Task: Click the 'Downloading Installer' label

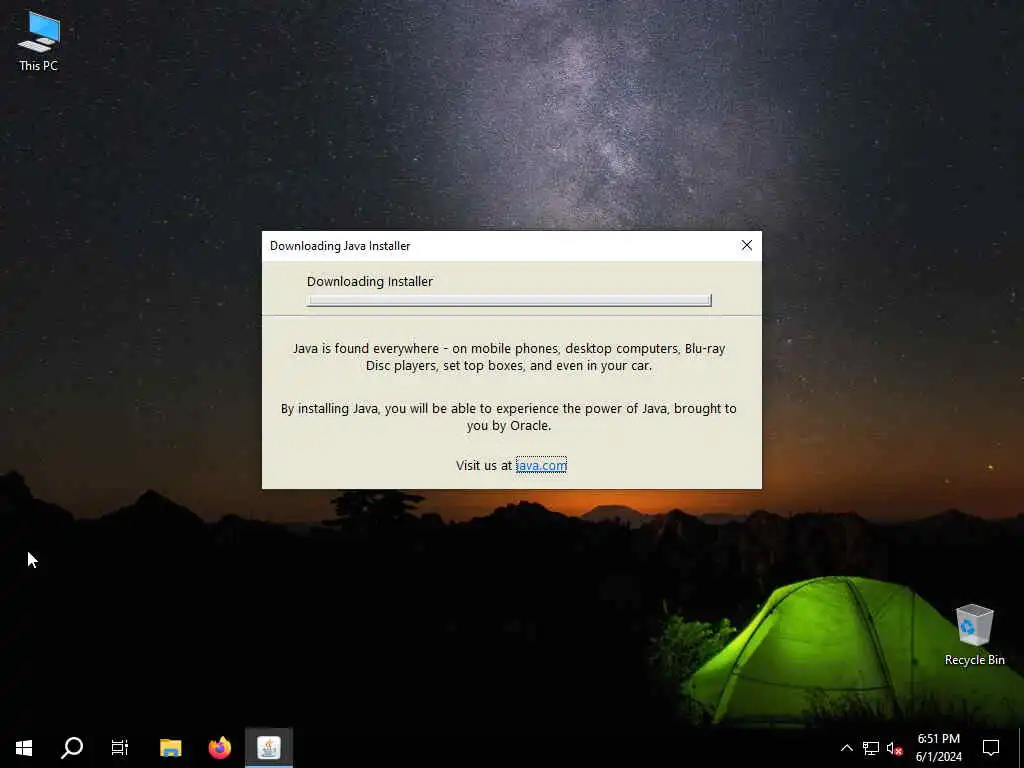Action: click(x=370, y=281)
